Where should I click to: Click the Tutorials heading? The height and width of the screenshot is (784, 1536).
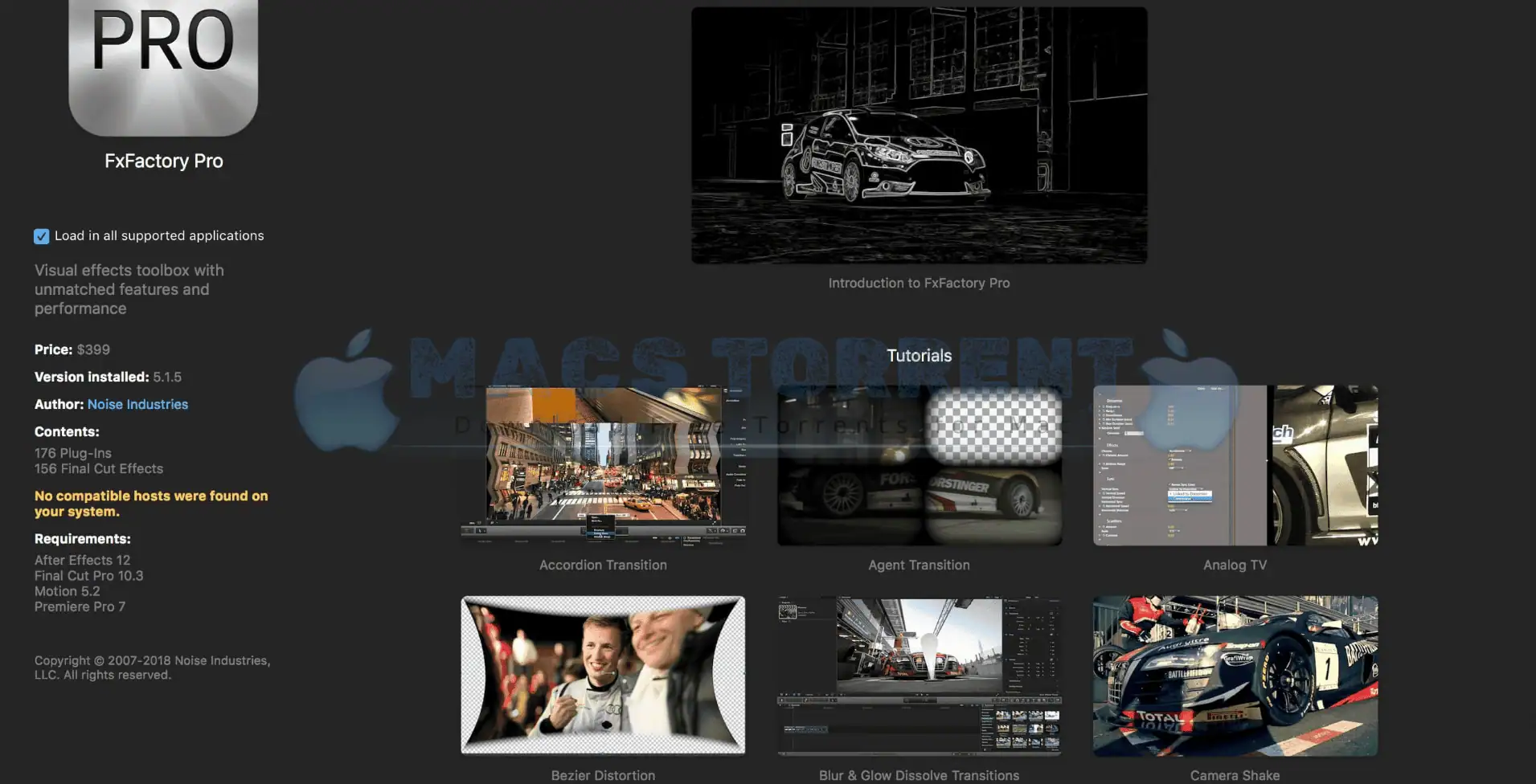coord(919,356)
